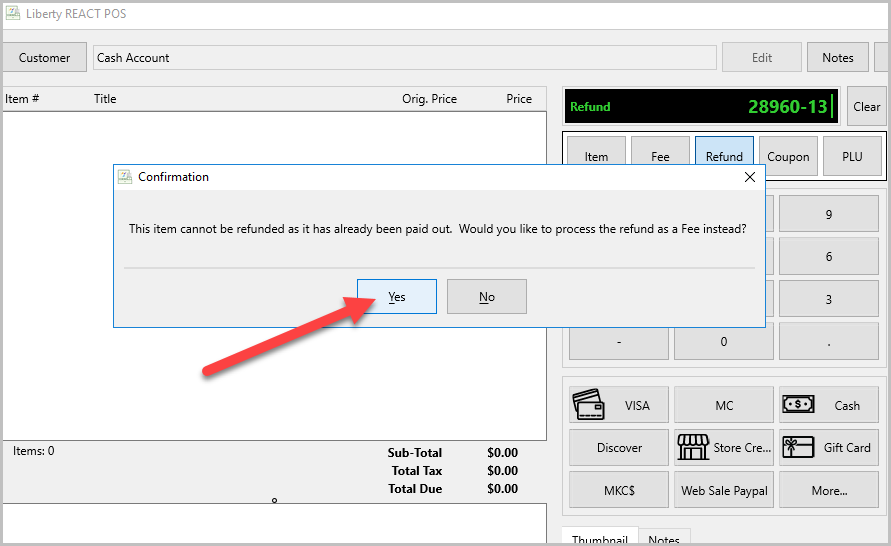Switch to Coupon entry mode
Image resolution: width=891 pixels, height=546 pixels.
pyautogui.click(x=788, y=156)
